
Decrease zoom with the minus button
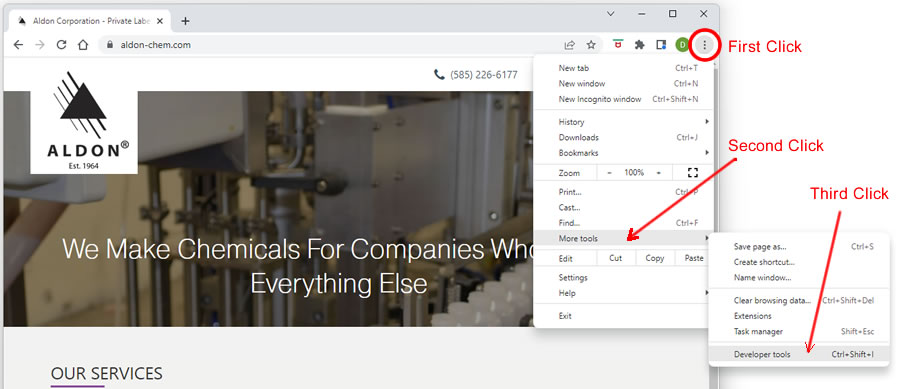coord(610,173)
